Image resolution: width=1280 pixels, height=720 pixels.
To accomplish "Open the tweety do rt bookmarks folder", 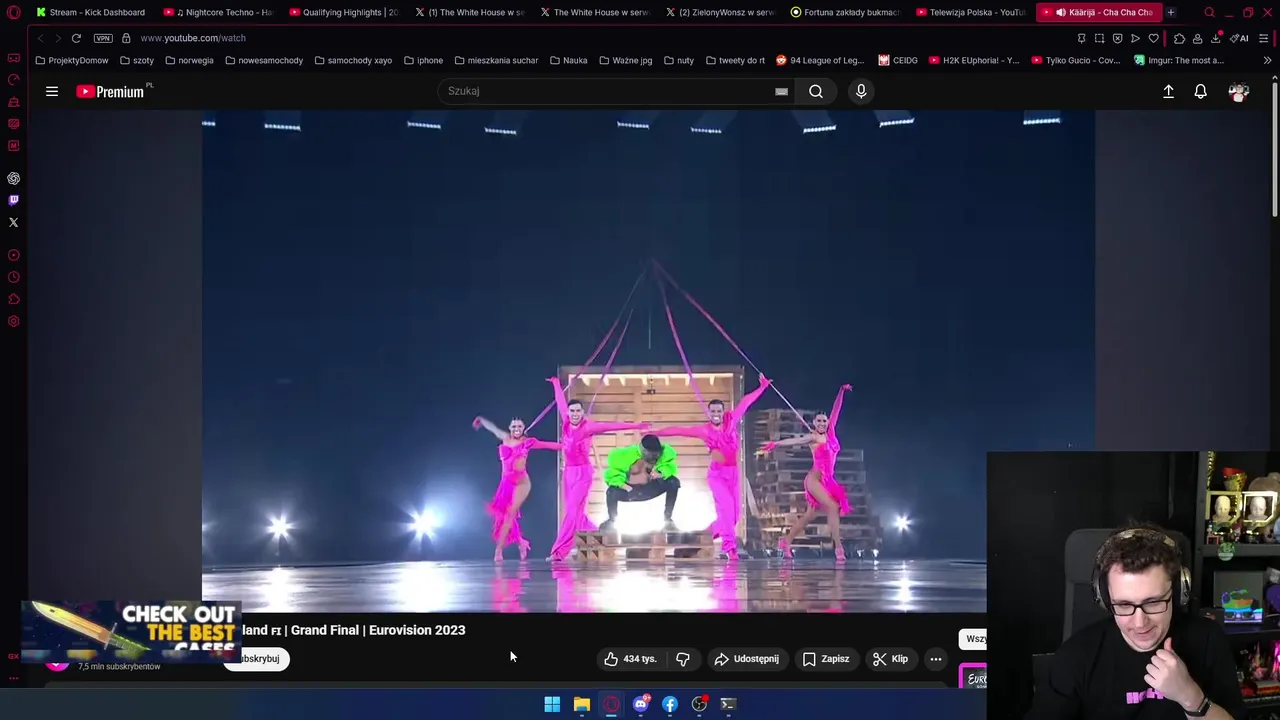I will [735, 60].
